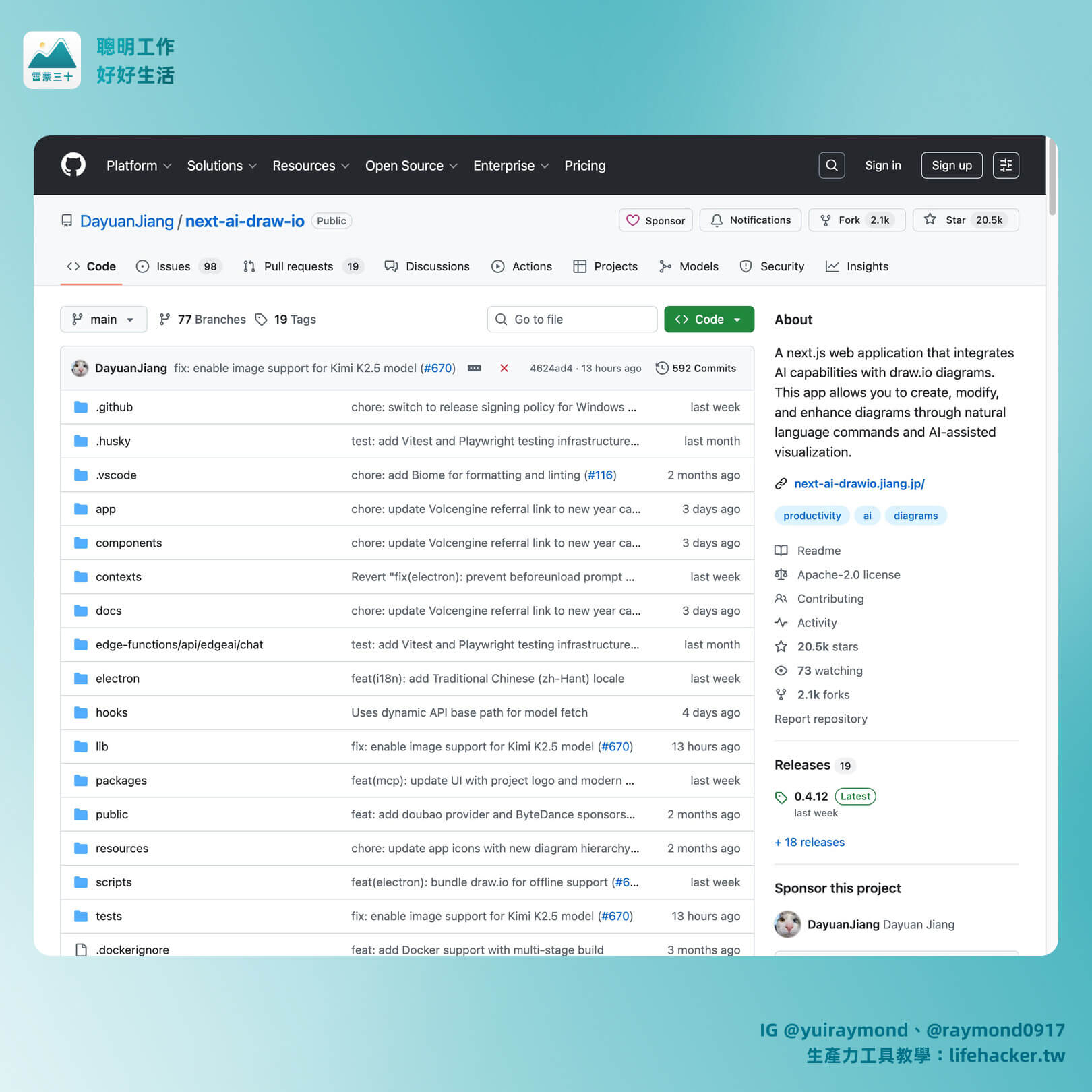Click the Notifications bell icon
Viewport: 1092px width, 1092px height.
click(717, 220)
